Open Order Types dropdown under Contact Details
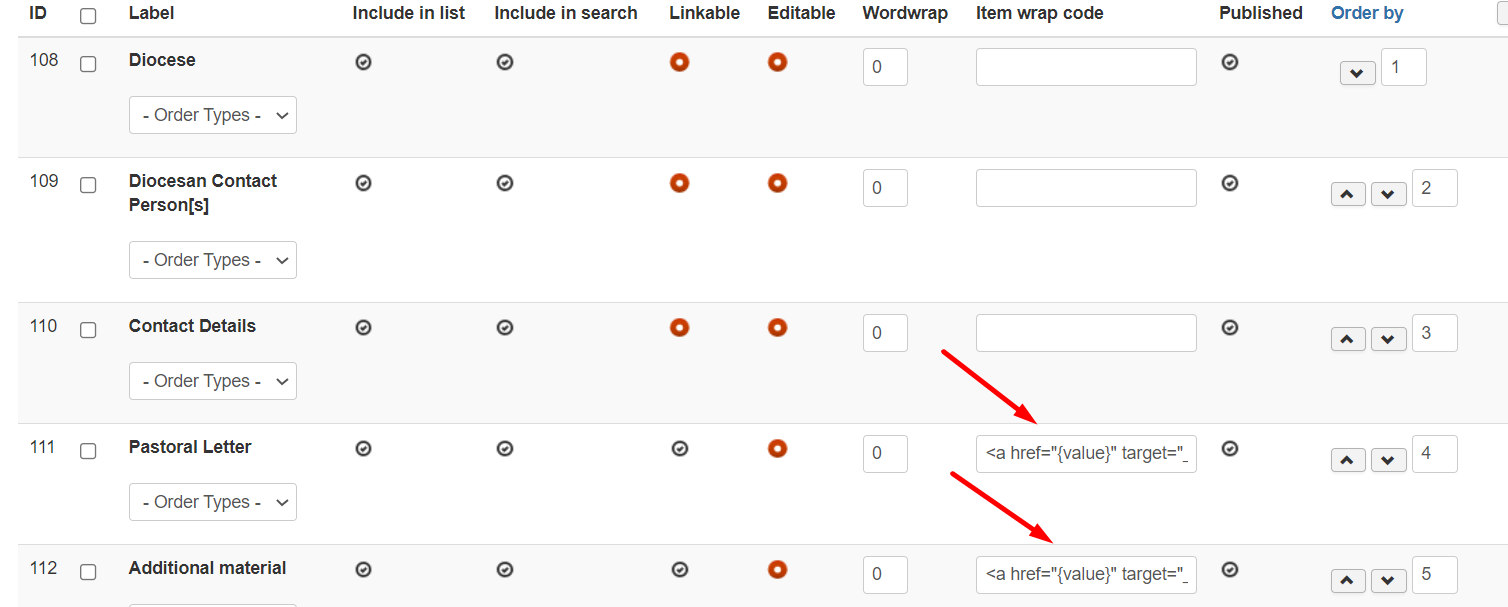 point(213,381)
